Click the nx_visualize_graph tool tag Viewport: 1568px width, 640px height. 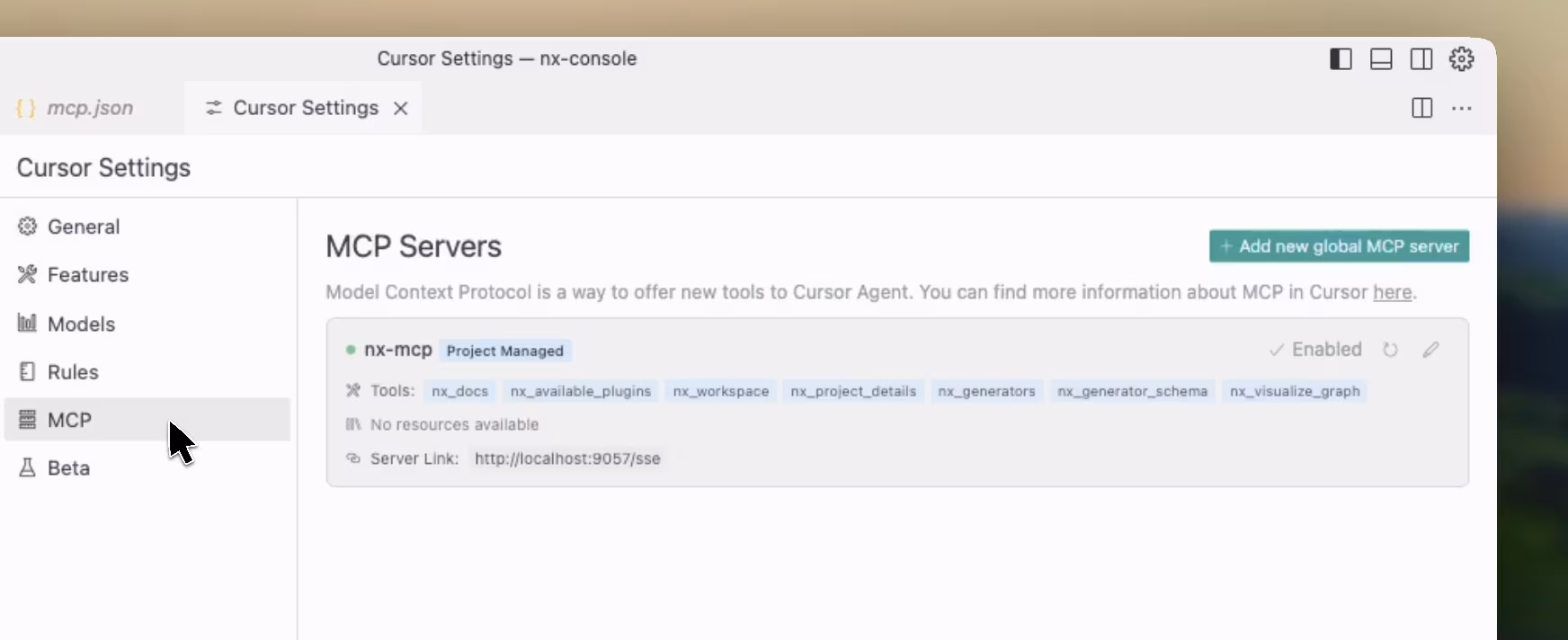click(x=1295, y=392)
